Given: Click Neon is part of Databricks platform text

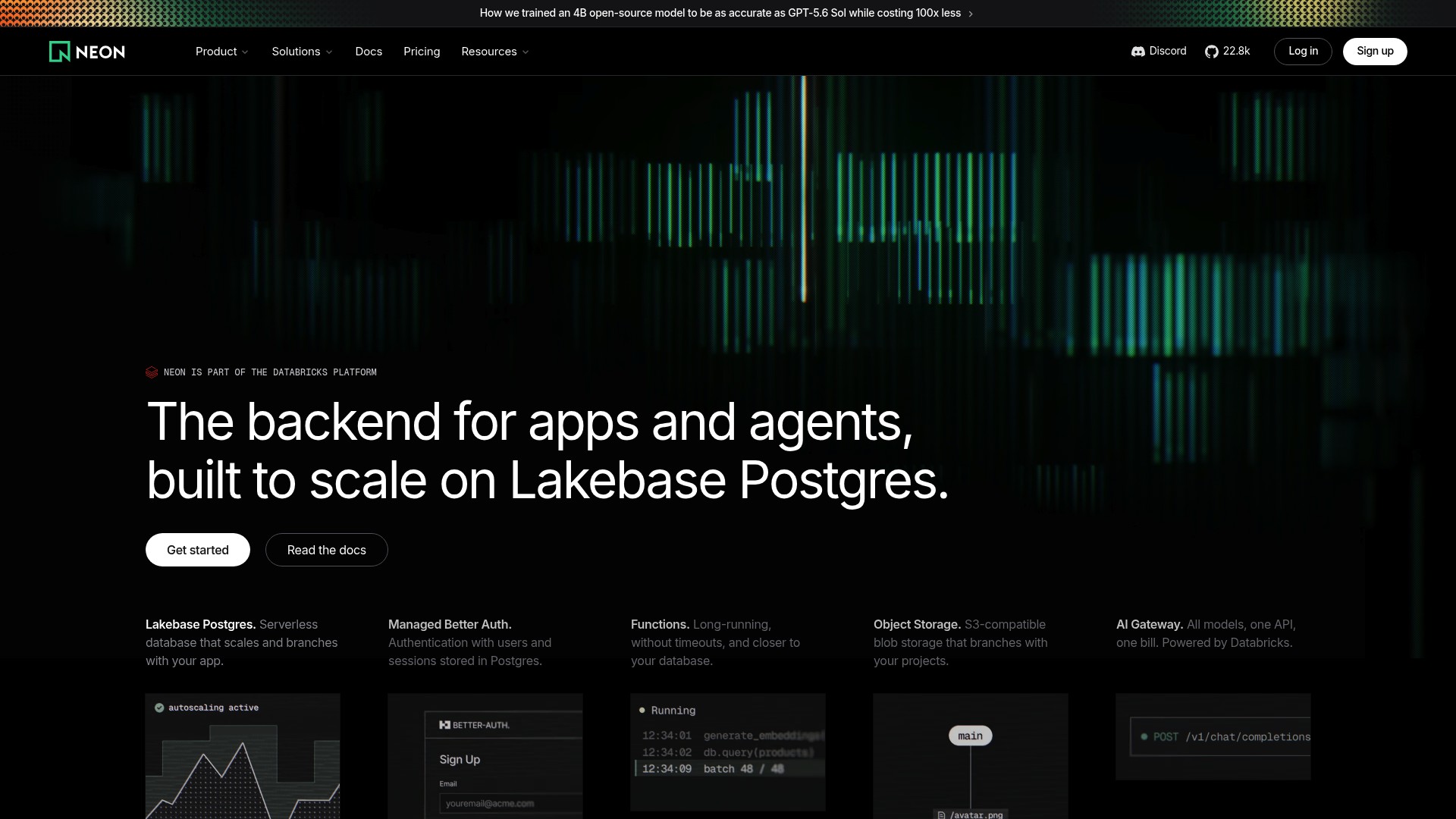Looking at the screenshot, I should (270, 372).
